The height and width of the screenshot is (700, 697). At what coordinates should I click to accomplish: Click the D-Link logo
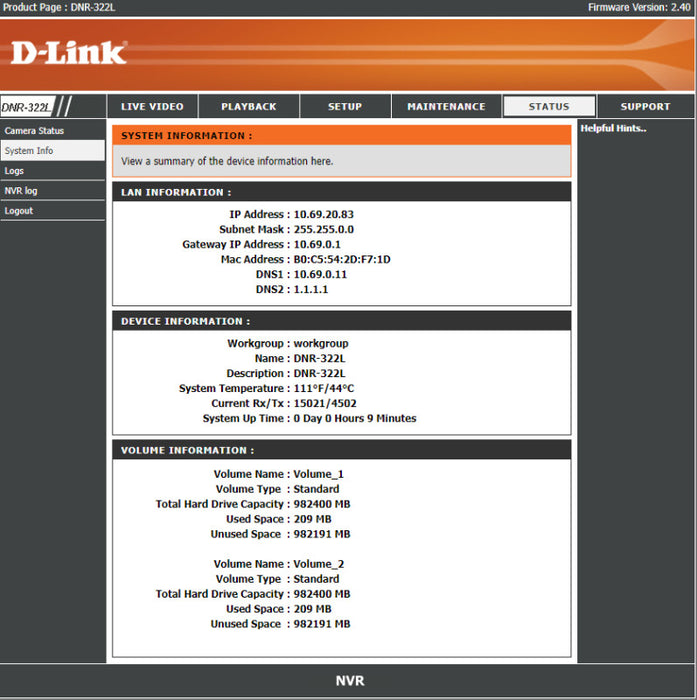(69, 53)
